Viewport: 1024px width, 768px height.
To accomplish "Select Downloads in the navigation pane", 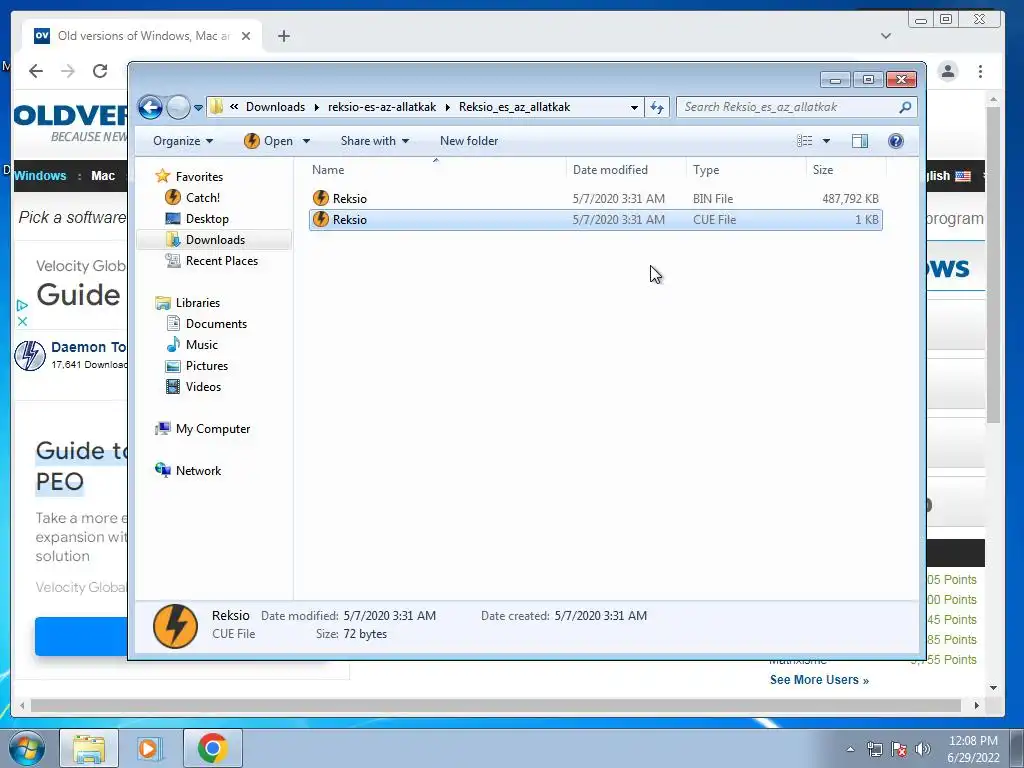I will [x=215, y=240].
